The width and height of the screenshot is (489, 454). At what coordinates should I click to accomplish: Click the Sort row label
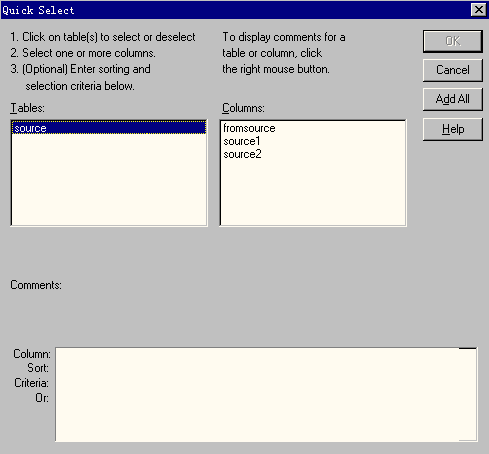tap(38, 368)
